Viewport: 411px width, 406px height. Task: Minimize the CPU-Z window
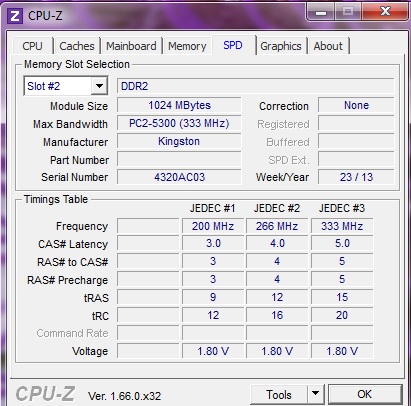pos(321,12)
